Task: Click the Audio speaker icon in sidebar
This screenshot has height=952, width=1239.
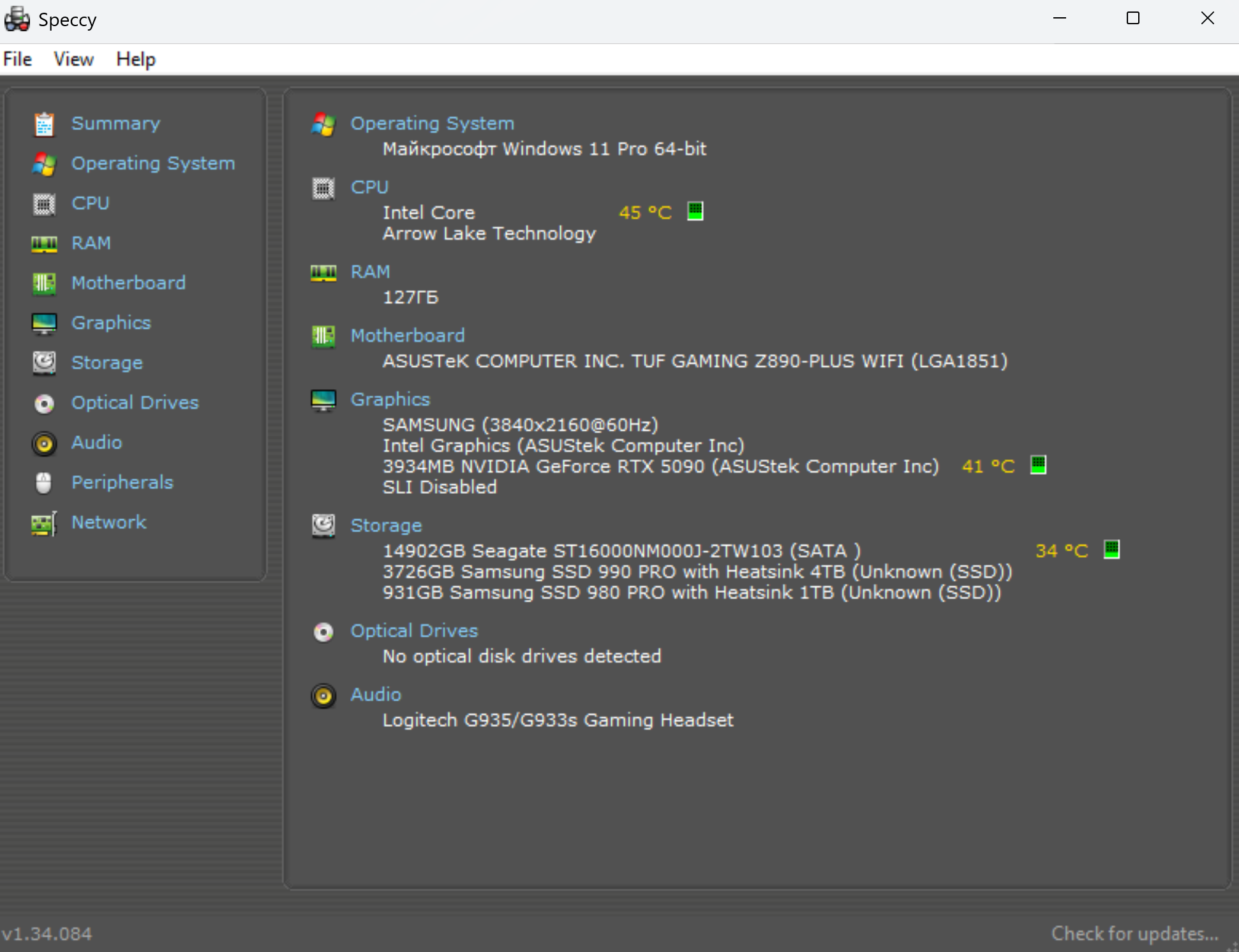Action: (x=44, y=443)
